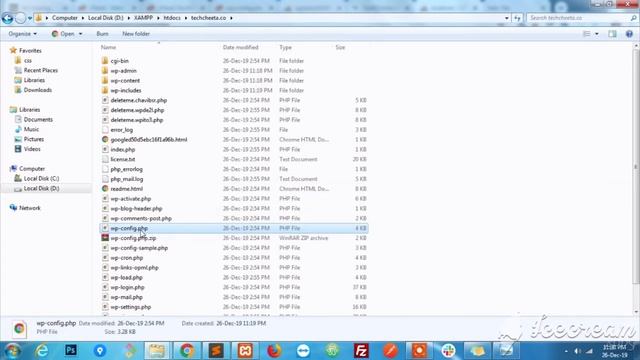
Task: Click the Refresh button beside address bar
Action: (x=517, y=18)
